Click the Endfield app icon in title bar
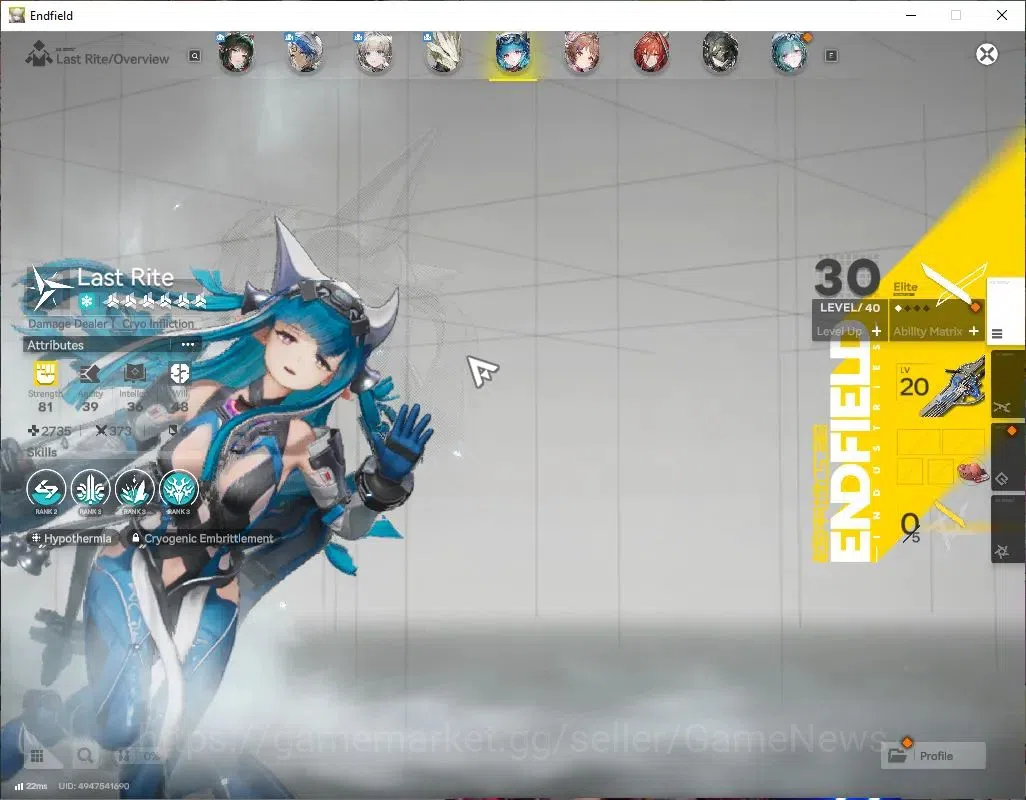 [16, 15]
